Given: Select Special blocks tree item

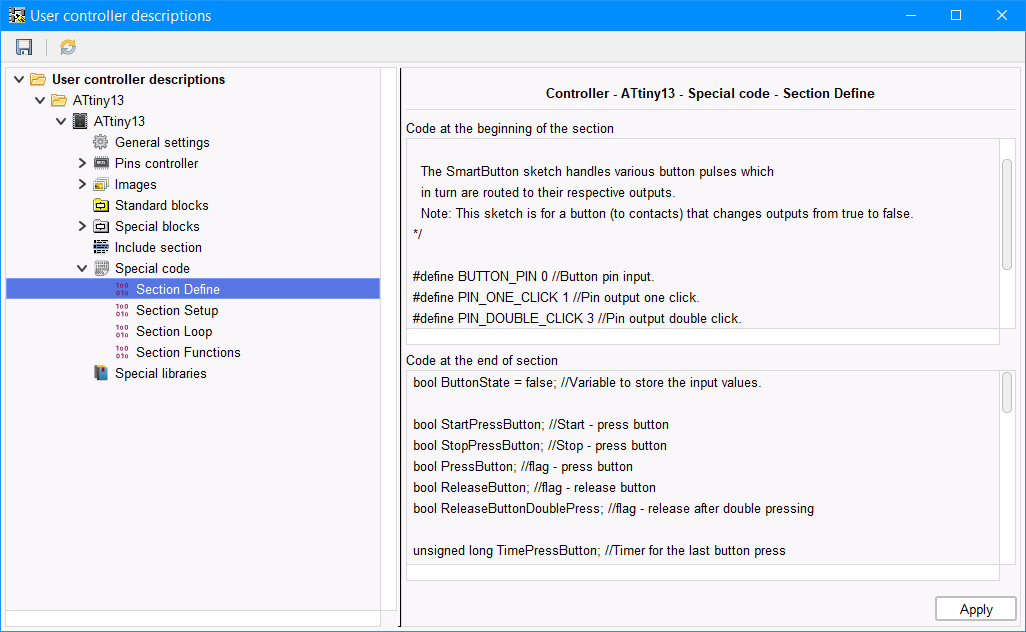Looking at the screenshot, I should tap(157, 226).
